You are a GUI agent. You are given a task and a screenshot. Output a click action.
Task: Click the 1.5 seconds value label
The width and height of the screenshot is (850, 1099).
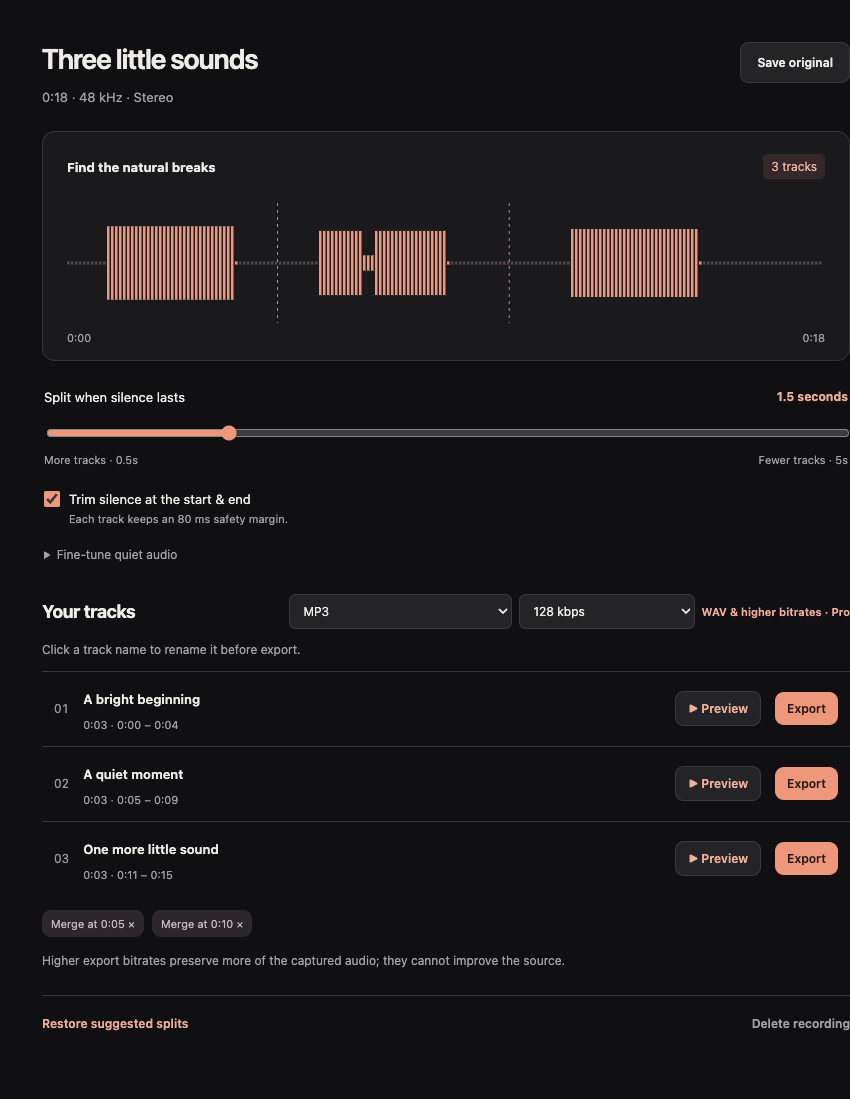coord(811,397)
